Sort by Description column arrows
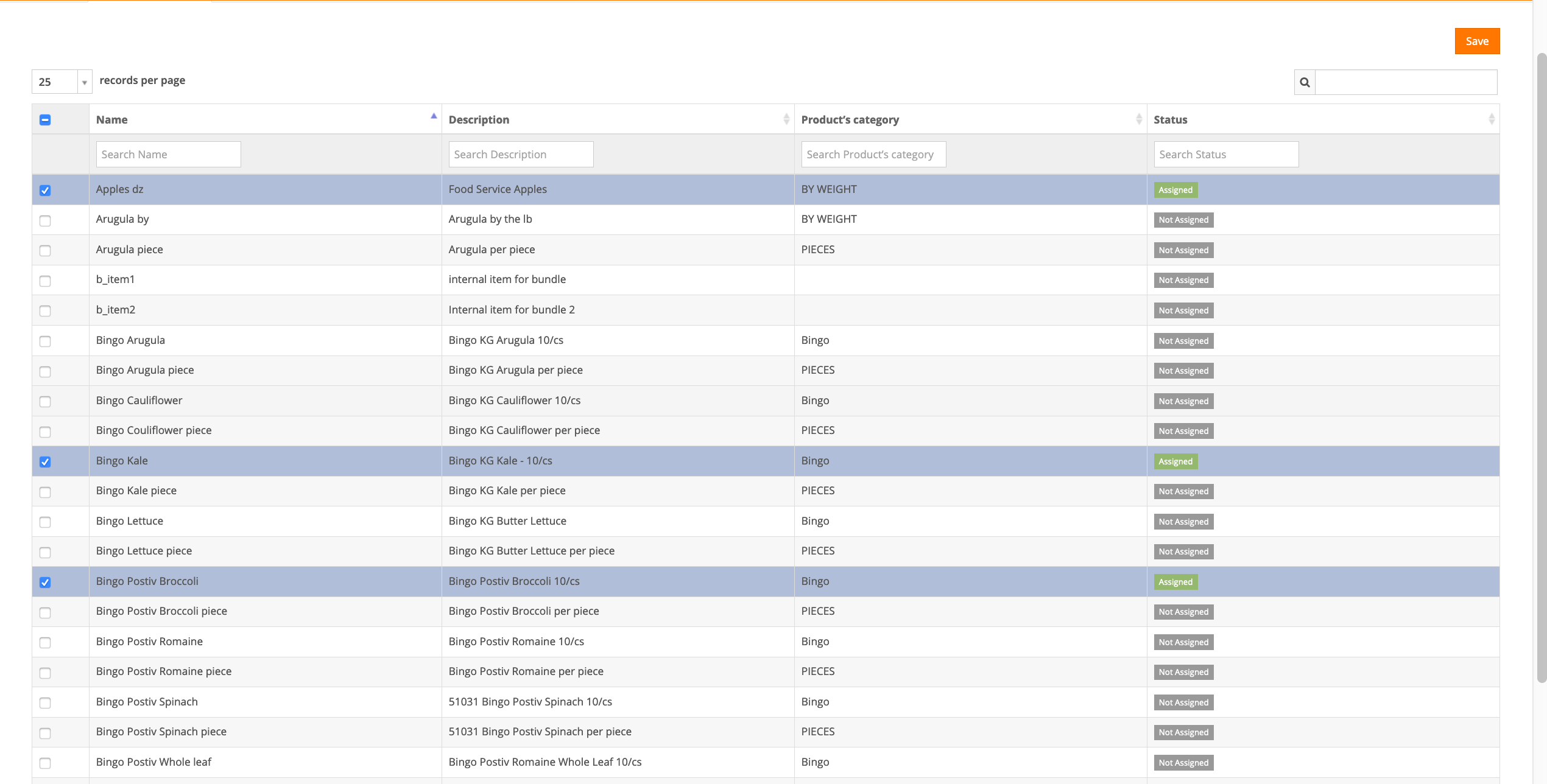 point(786,119)
